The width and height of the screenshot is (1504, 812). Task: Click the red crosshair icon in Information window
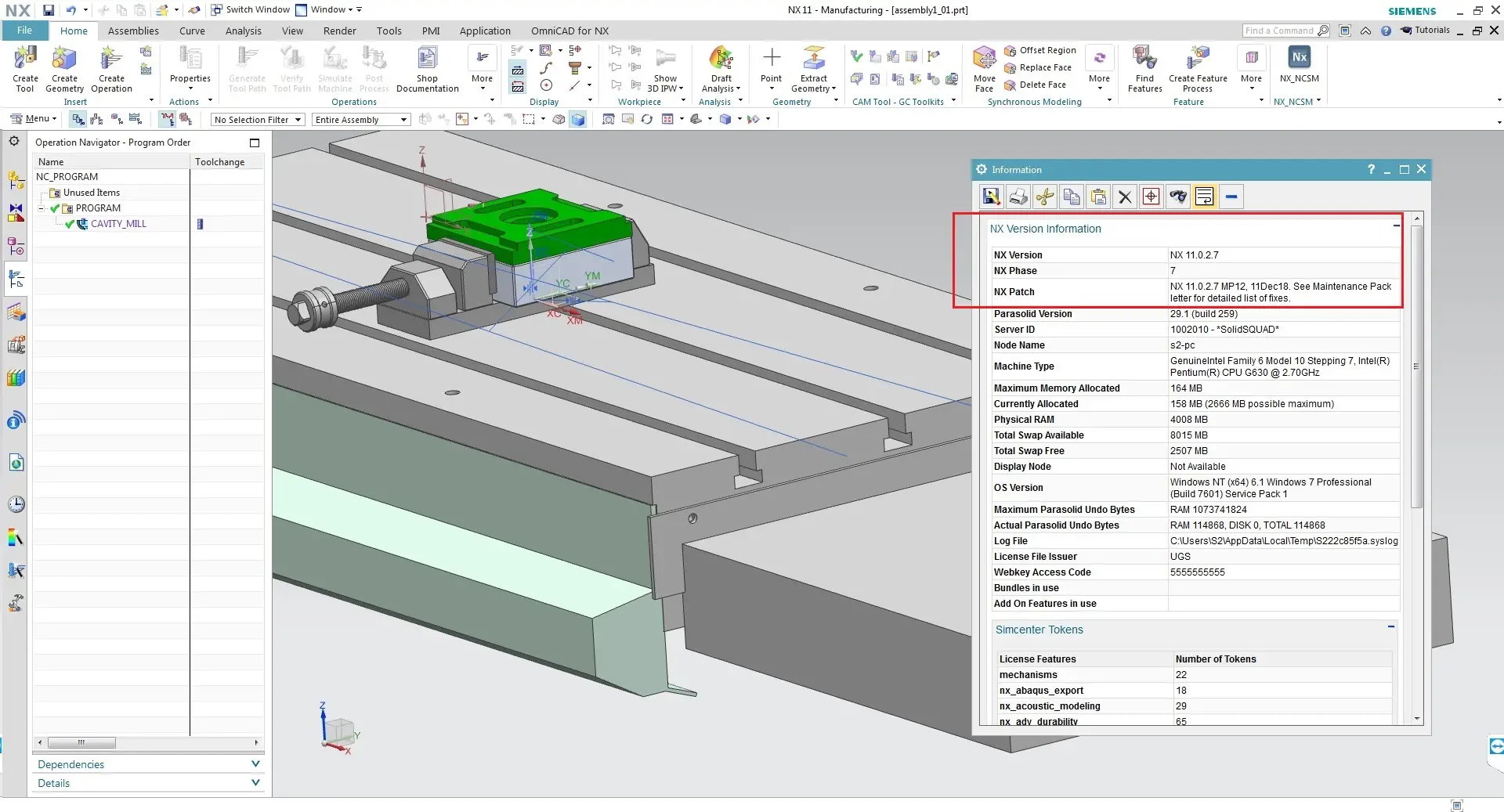click(x=1151, y=197)
